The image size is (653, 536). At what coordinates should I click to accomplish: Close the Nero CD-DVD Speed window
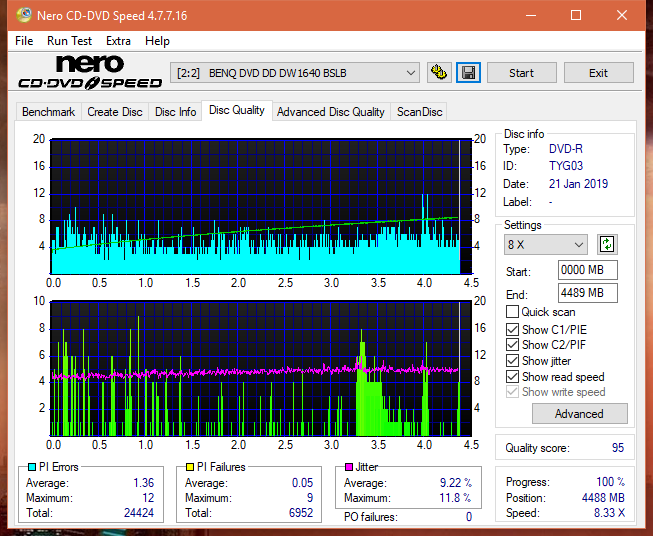[622, 15]
